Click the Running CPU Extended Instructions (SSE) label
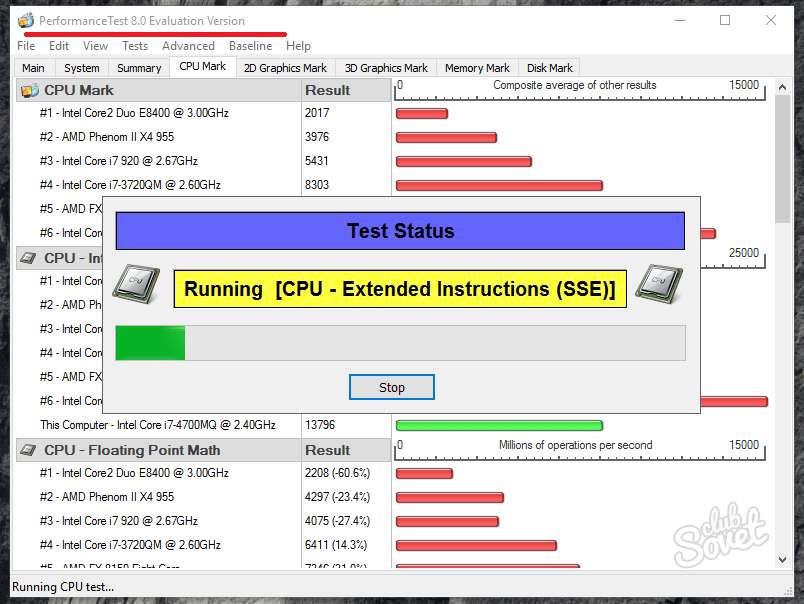 coord(400,289)
